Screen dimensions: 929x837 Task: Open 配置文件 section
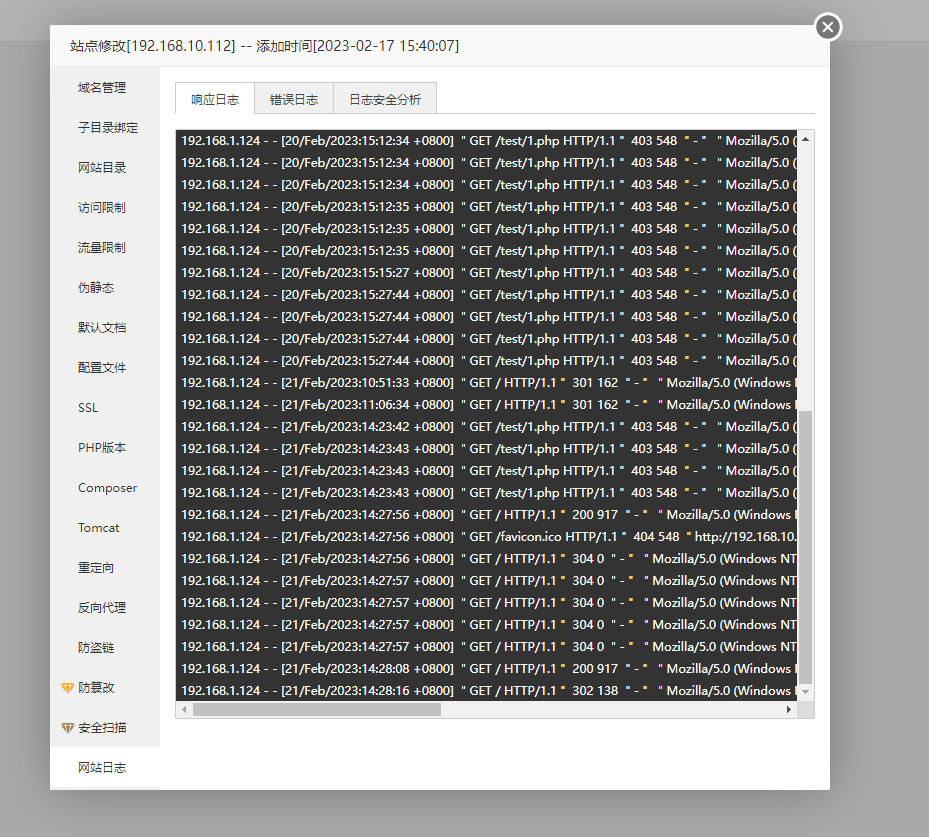click(x=102, y=368)
